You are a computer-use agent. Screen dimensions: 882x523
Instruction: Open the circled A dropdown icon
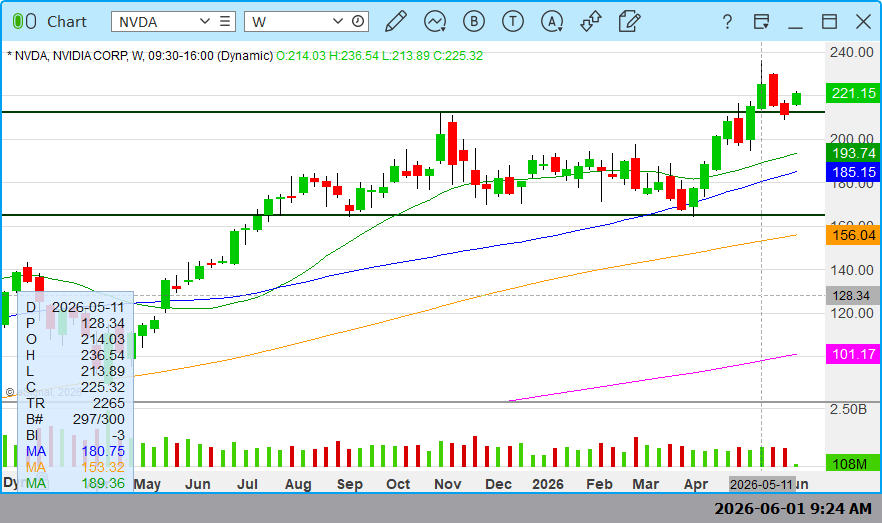(x=552, y=21)
